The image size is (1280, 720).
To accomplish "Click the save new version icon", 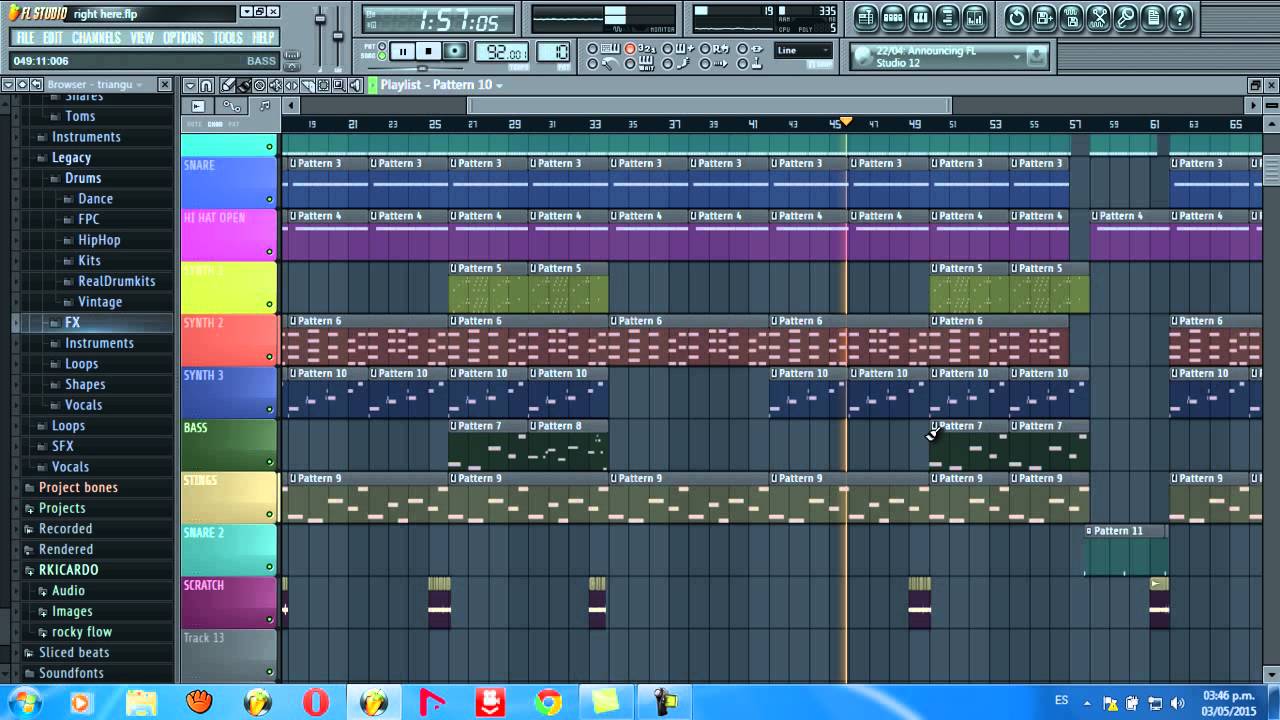I will (1044, 17).
